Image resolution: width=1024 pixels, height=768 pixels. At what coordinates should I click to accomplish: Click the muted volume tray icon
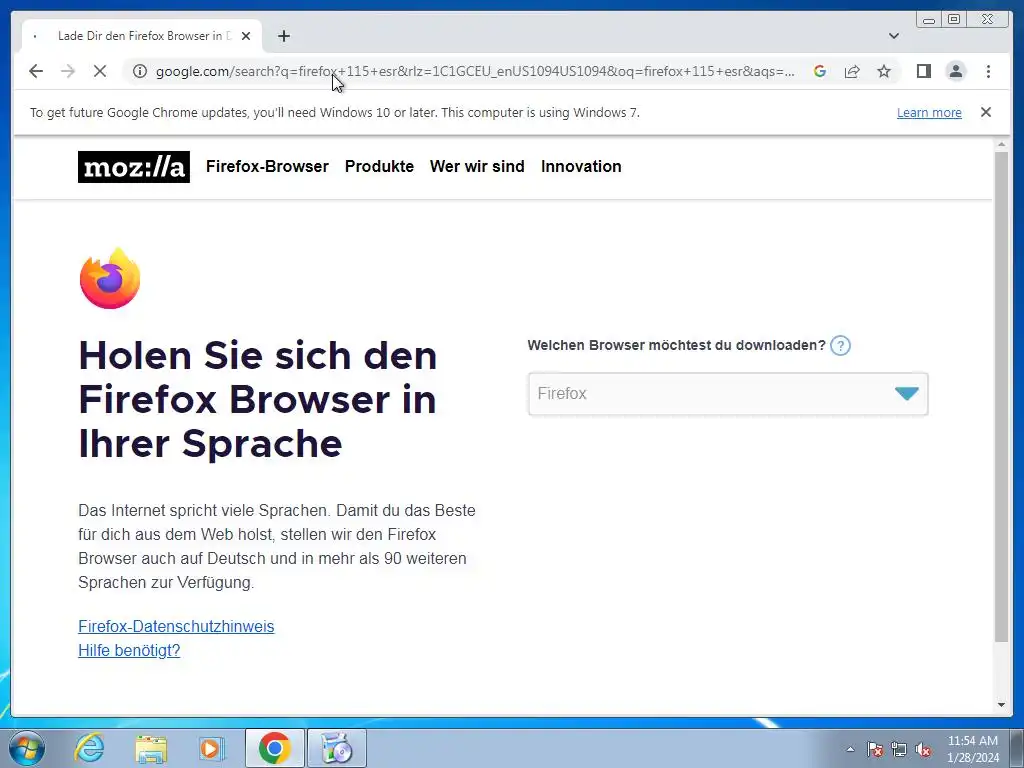(923, 749)
